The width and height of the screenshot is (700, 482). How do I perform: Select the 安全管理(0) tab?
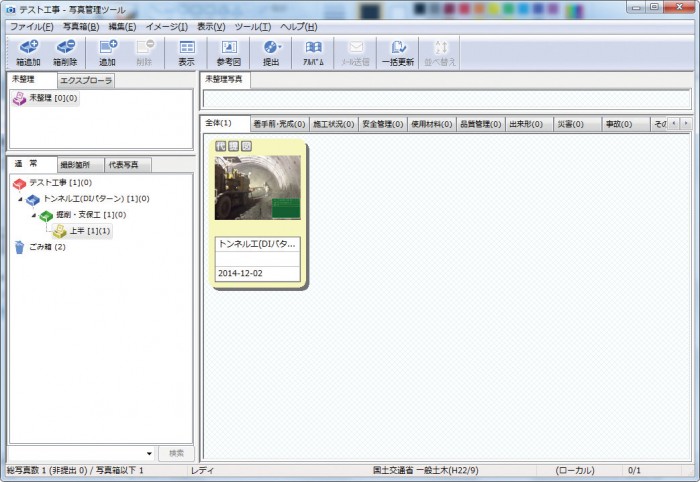click(383, 124)
